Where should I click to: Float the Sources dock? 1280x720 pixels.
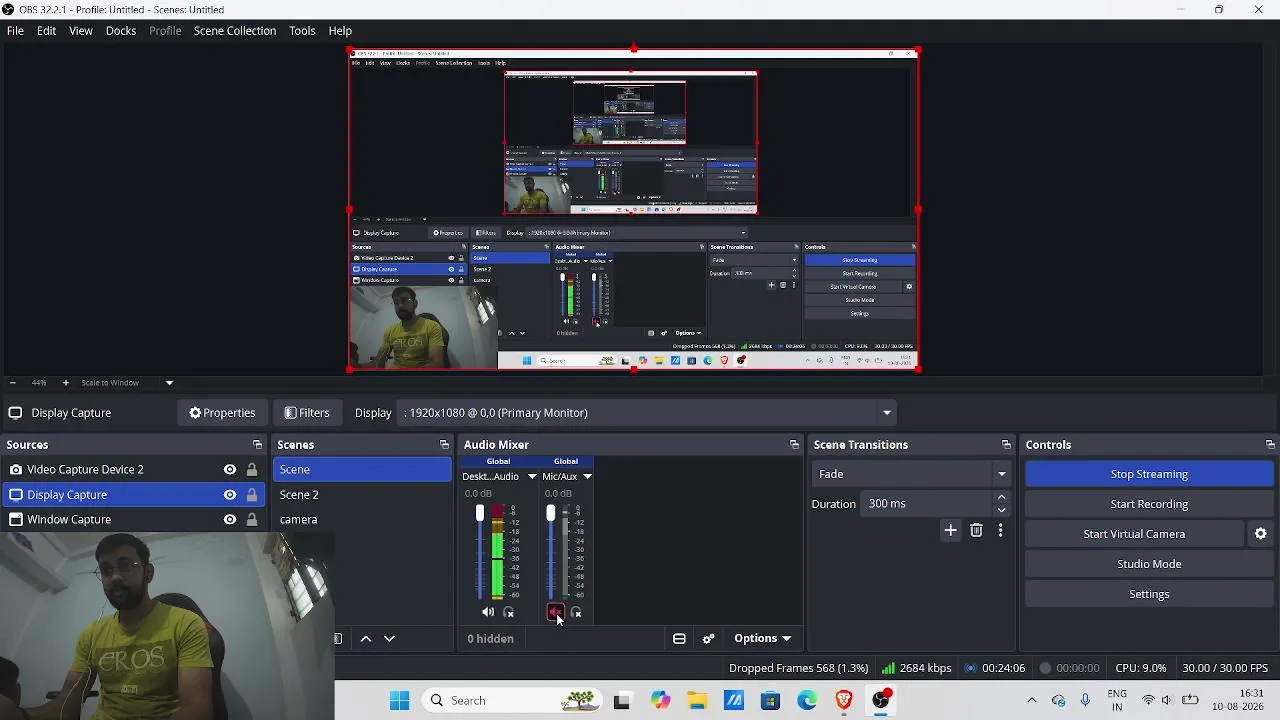[257, 445]
